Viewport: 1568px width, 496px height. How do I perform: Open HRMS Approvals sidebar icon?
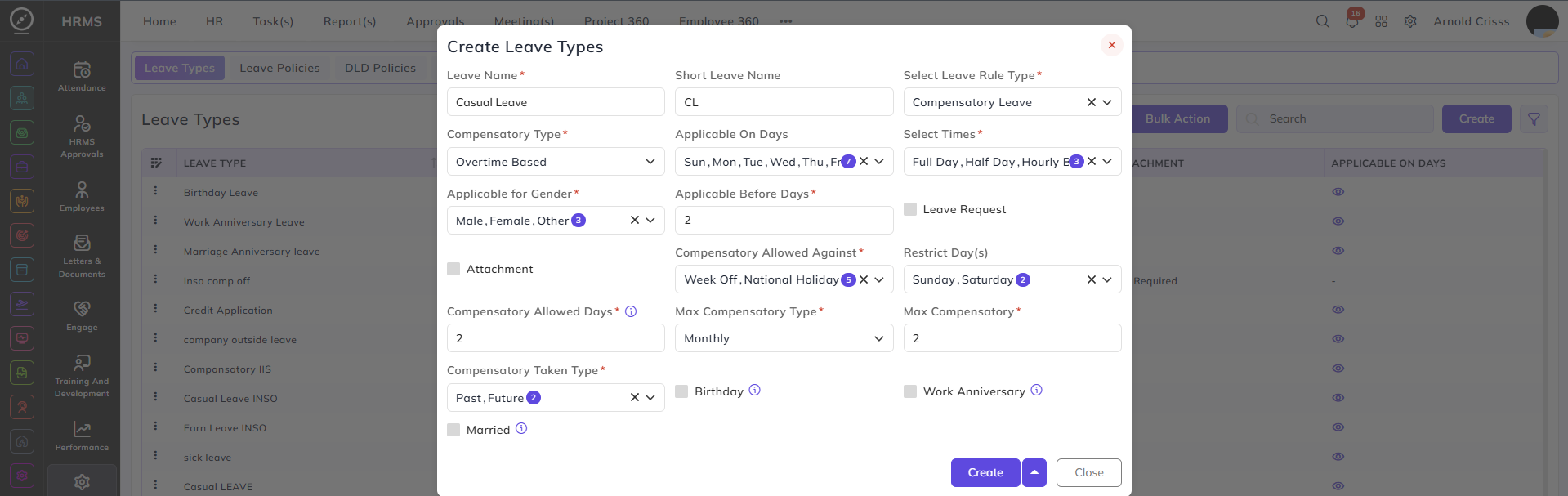coord(82,136)
